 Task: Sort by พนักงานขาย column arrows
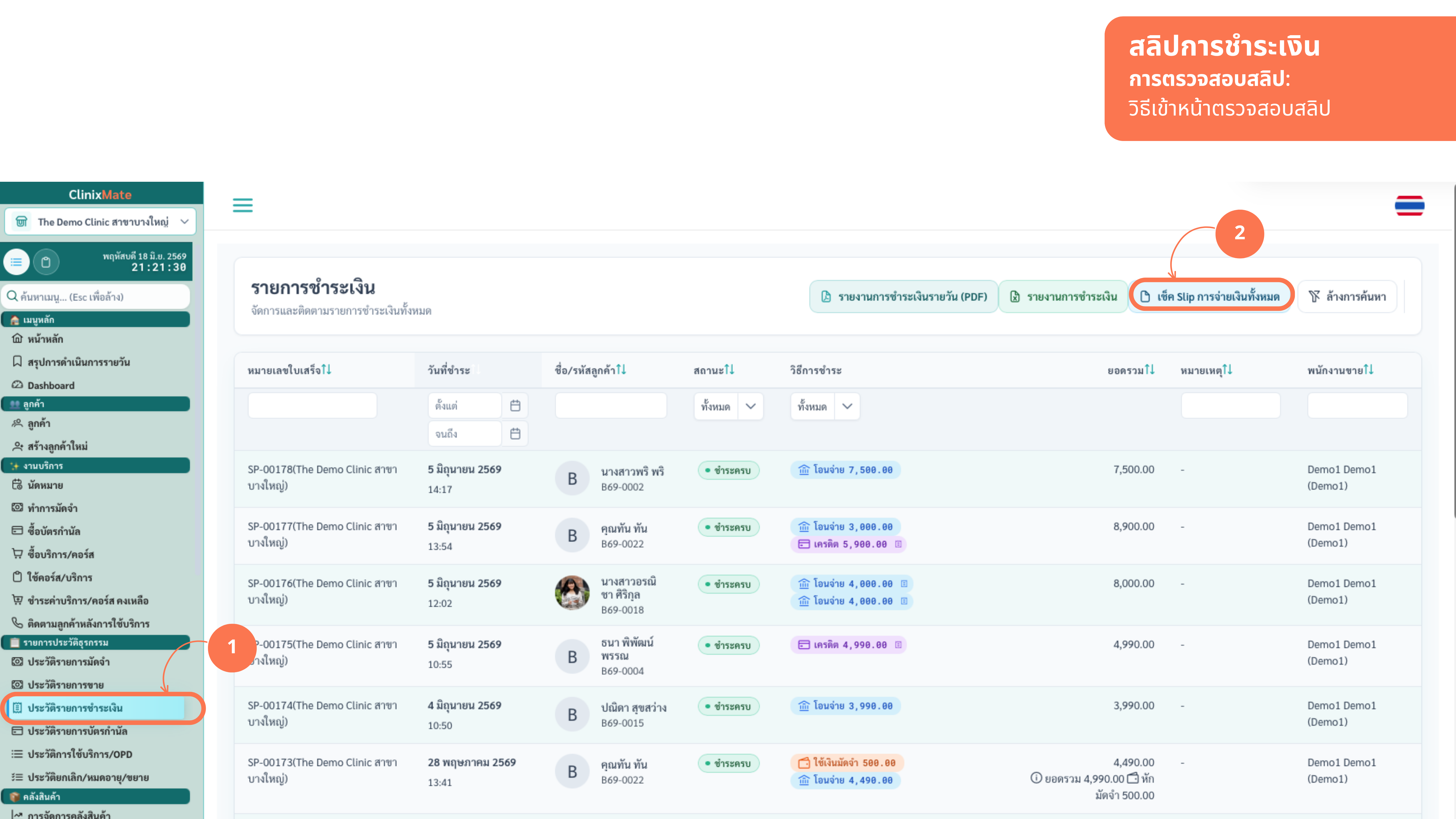(1368, 370)
